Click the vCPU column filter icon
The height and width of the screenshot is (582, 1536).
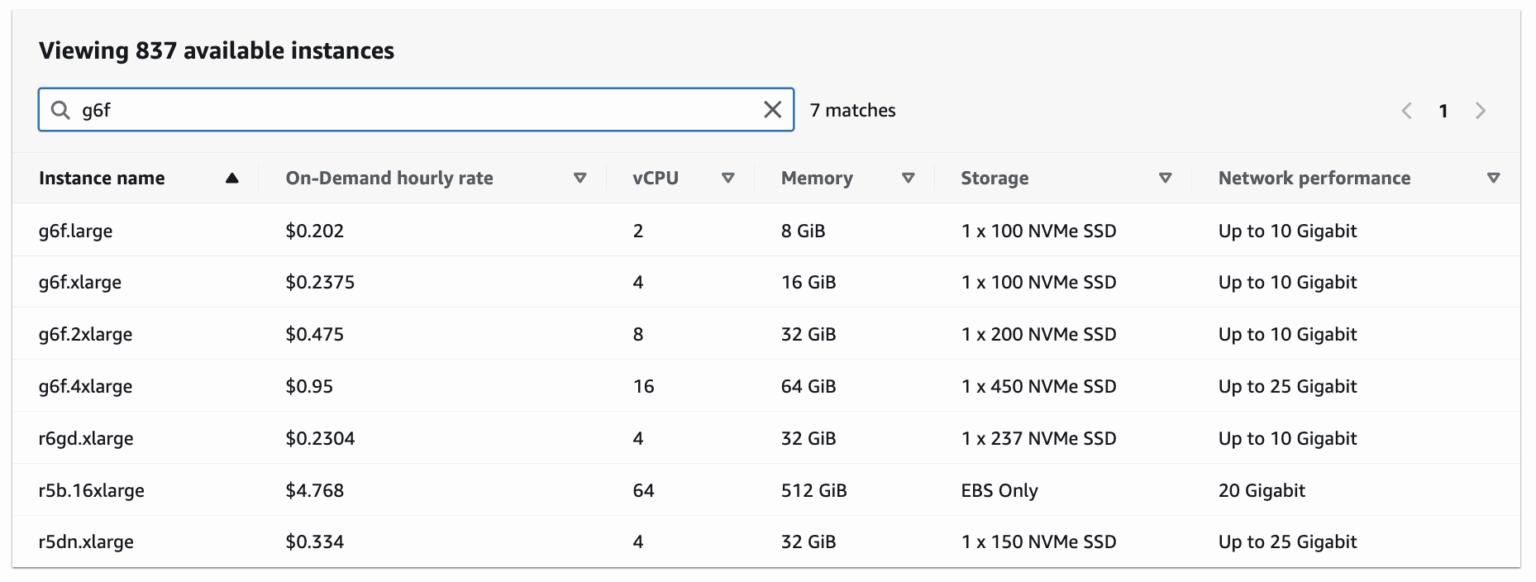coord(729,177)
